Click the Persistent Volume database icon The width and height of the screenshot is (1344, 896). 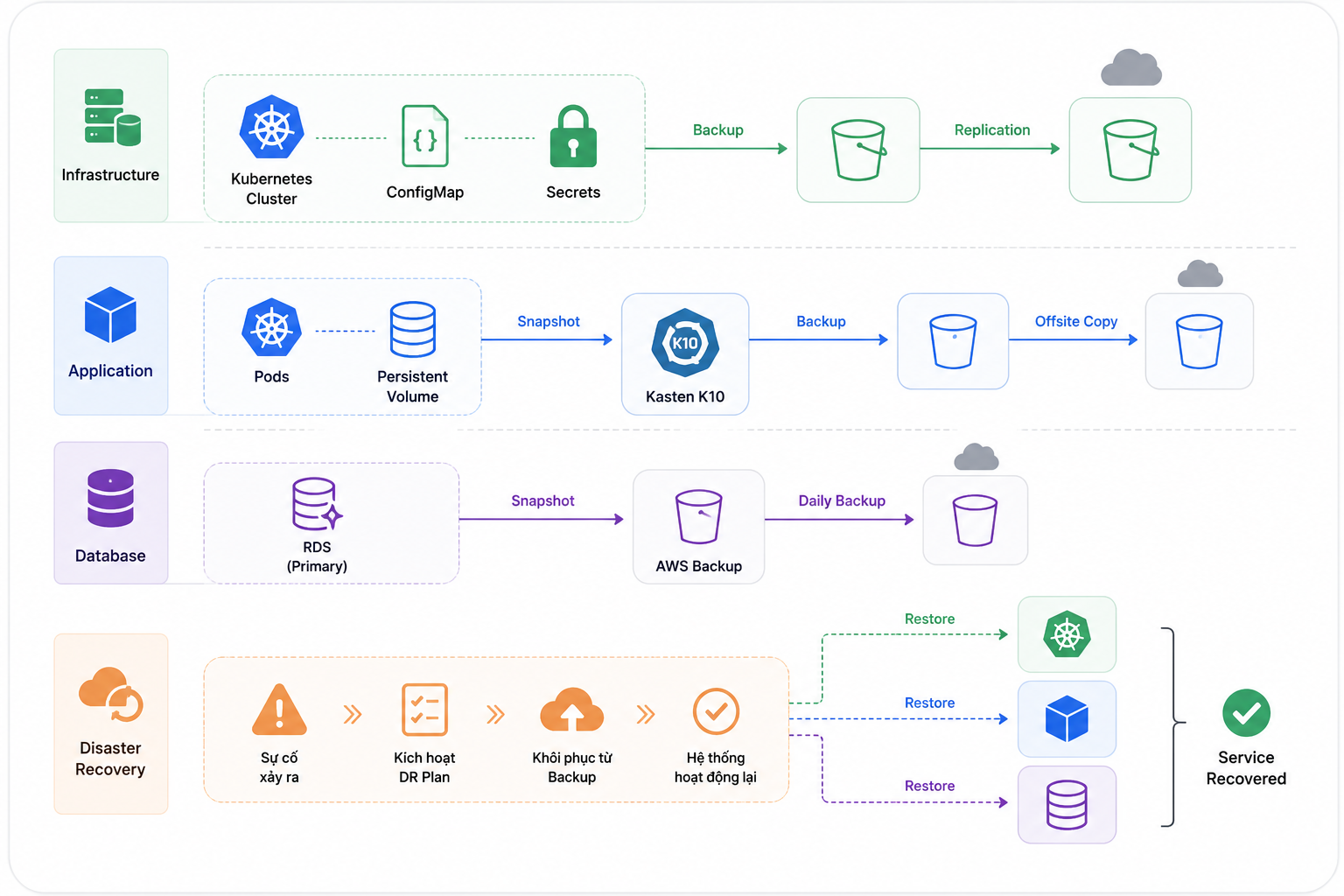[x=413, y=330]
